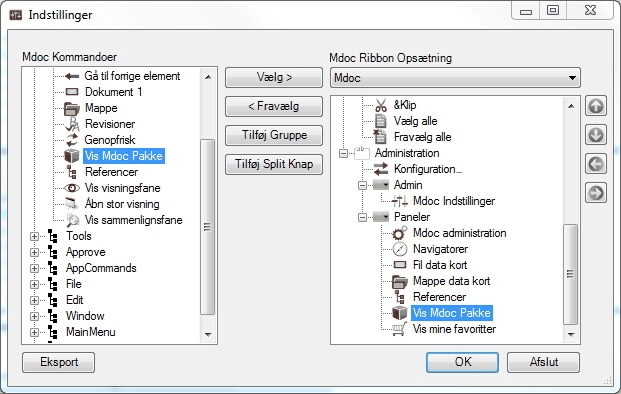Select the Tools label in commands tree
This screenshot has width=621, height=394.
(x=78, y=236)
